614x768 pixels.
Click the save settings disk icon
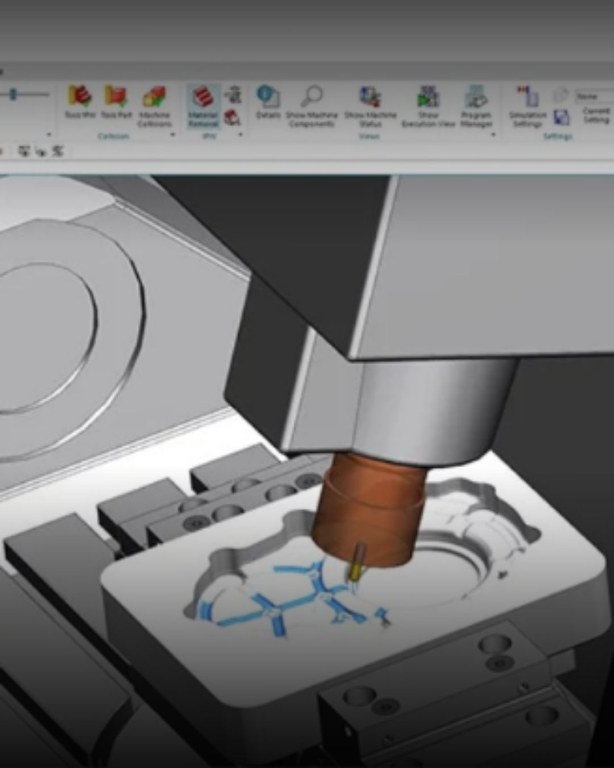[561, 117]
